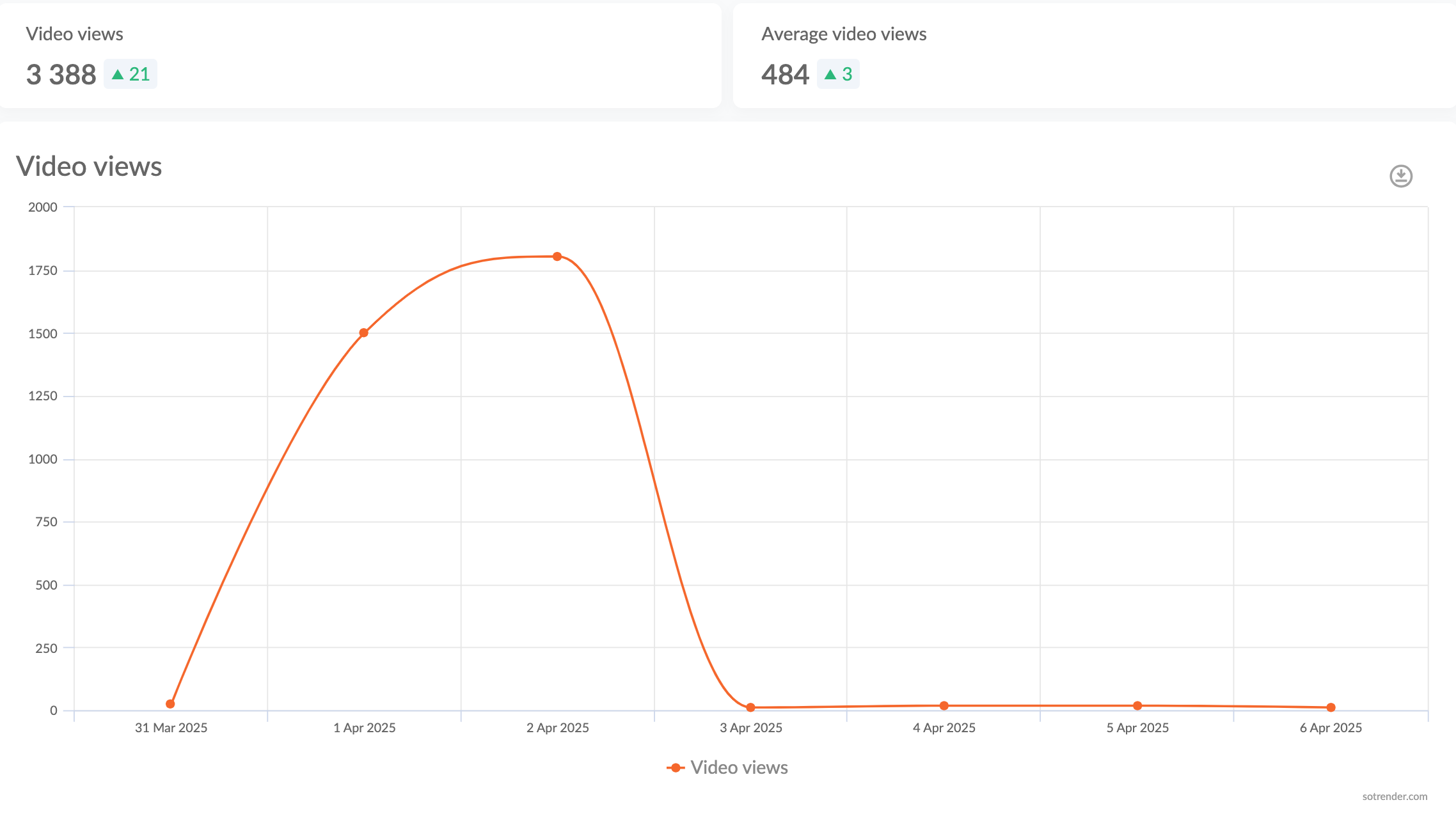Click the 484 average video views value
Screen dimensions: 1456x816
pos(785,75)
